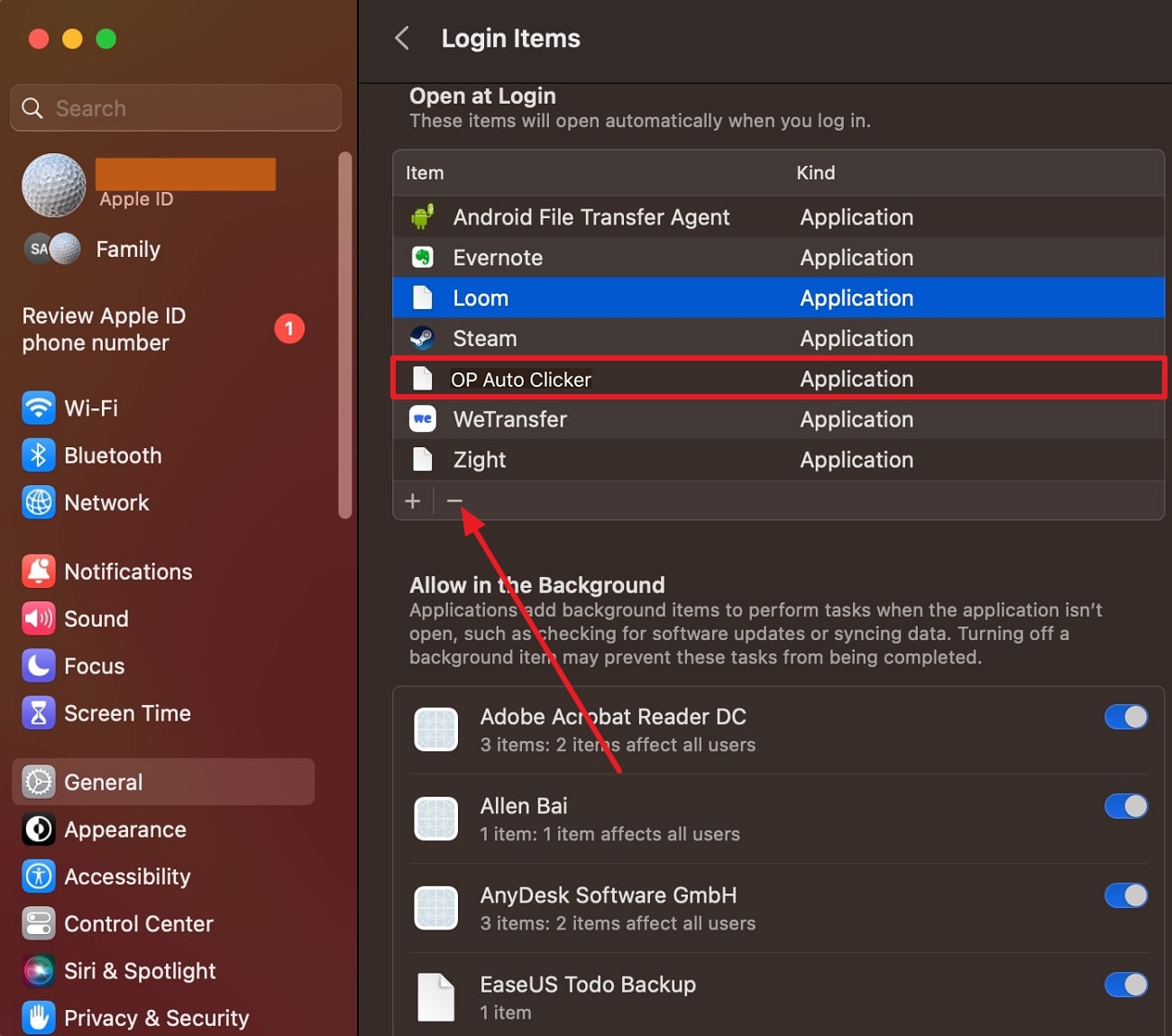Toggle Allen Bai background switch
This screenshot has width=1172, height=1036.
(1126, 806)
